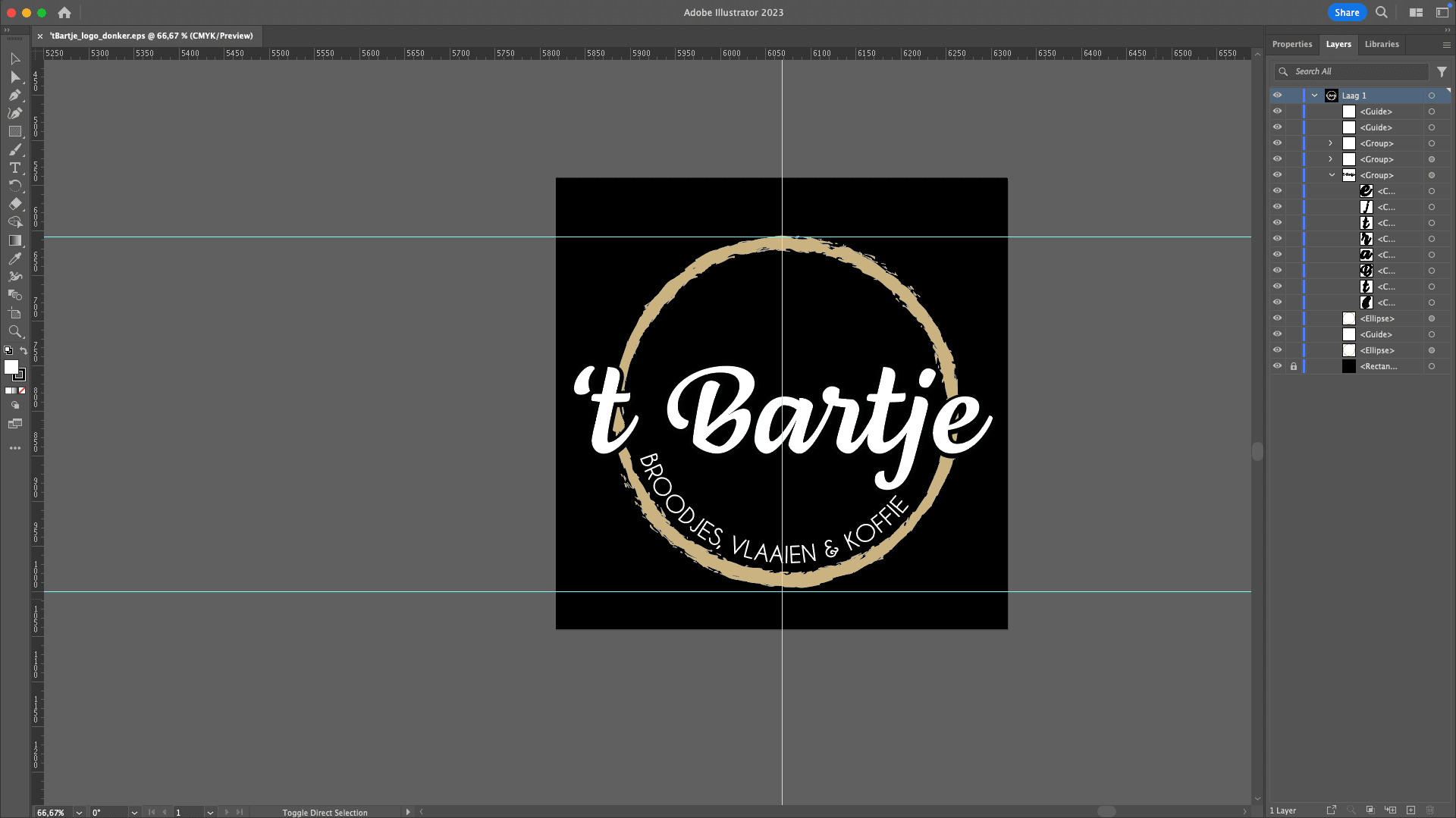Open Arrange Documents icon
The height and width of the screenshot is (818, 1456).
click(1416, 12)
